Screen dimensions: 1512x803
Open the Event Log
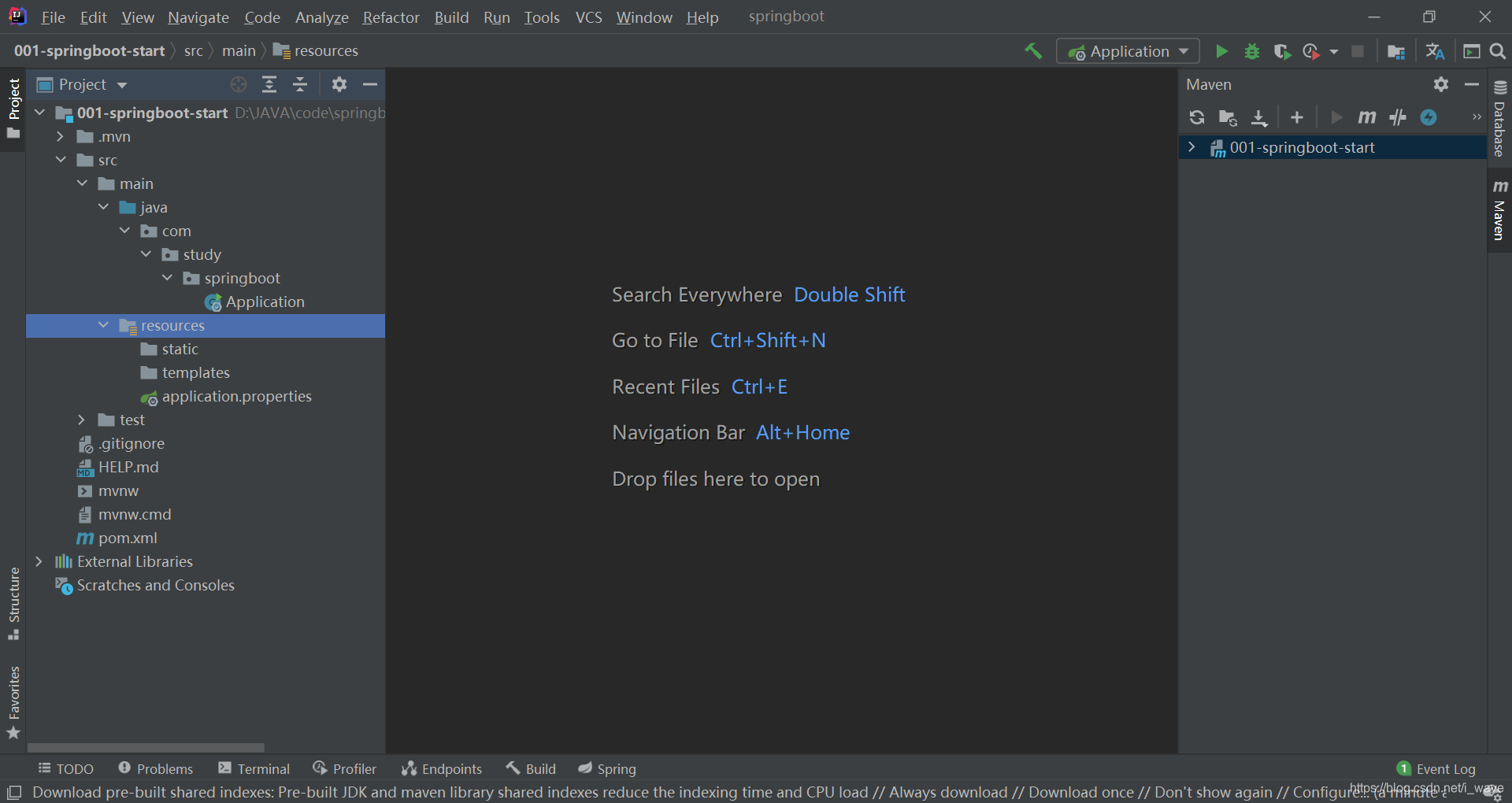tap(1436, 769)
